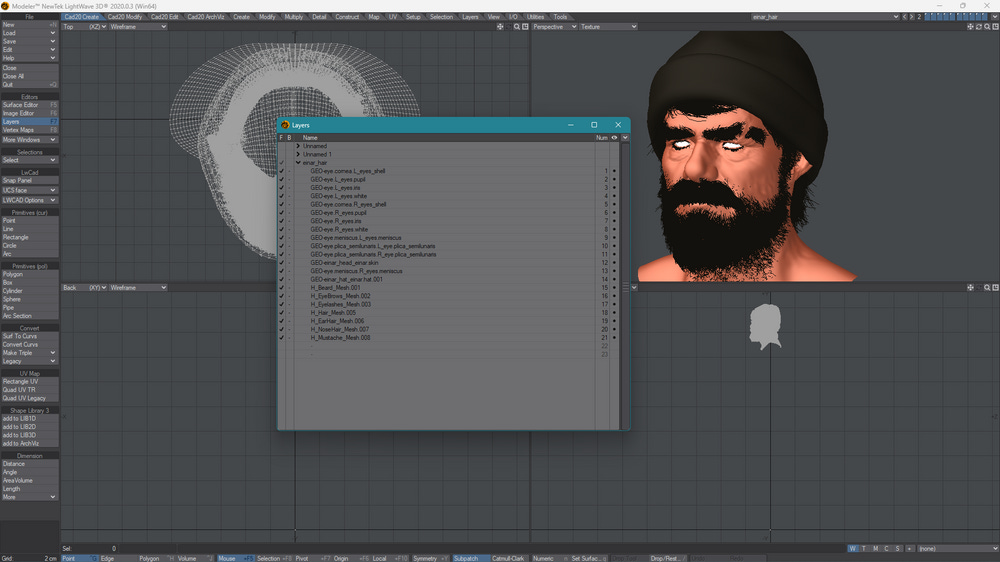The width and height of the screenshot is (1000, 562).
Task: Toggle foreground check for H_Beard_Mesh.001 layer
Action: click(281, 288)
